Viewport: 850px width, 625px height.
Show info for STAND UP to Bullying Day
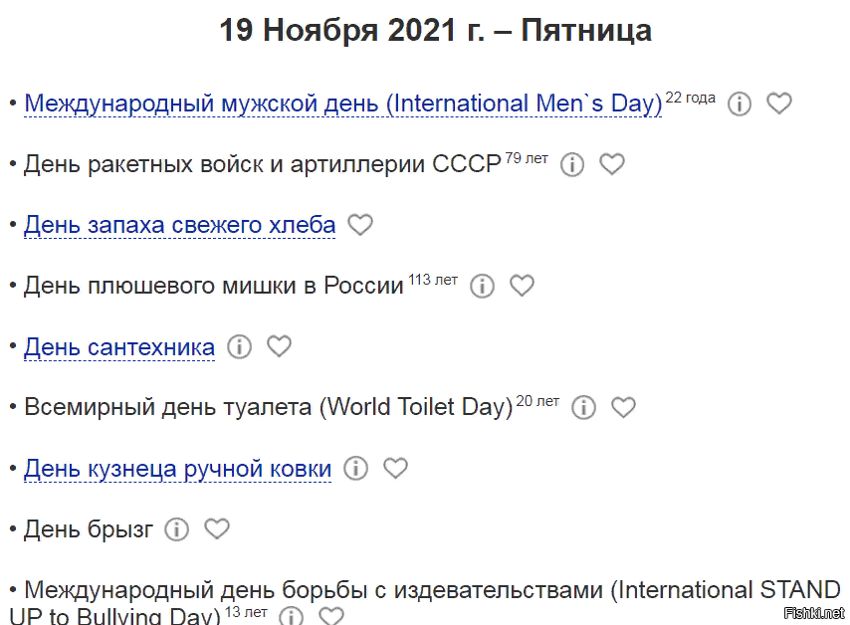pyautogui.click(x=291, y=616)
